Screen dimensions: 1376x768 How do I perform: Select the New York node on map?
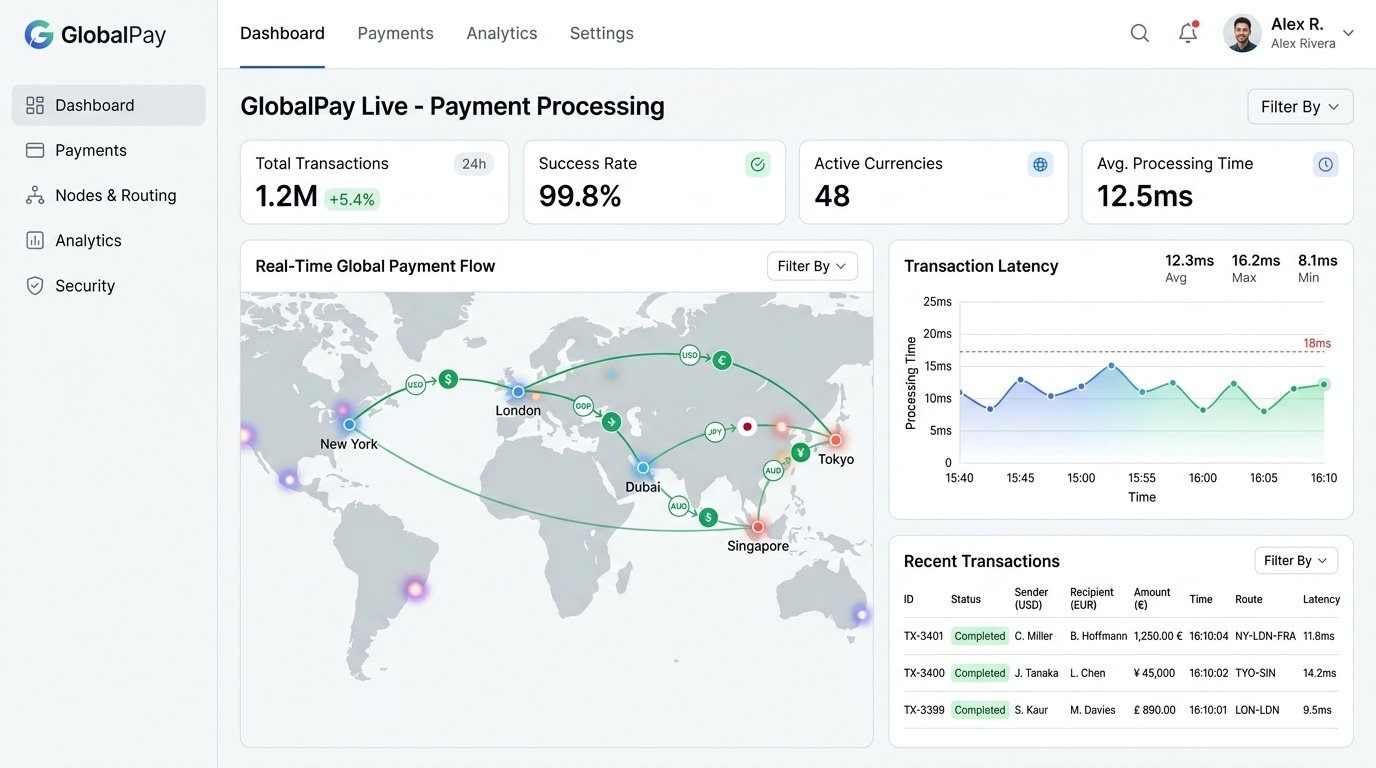click(348, 424)
